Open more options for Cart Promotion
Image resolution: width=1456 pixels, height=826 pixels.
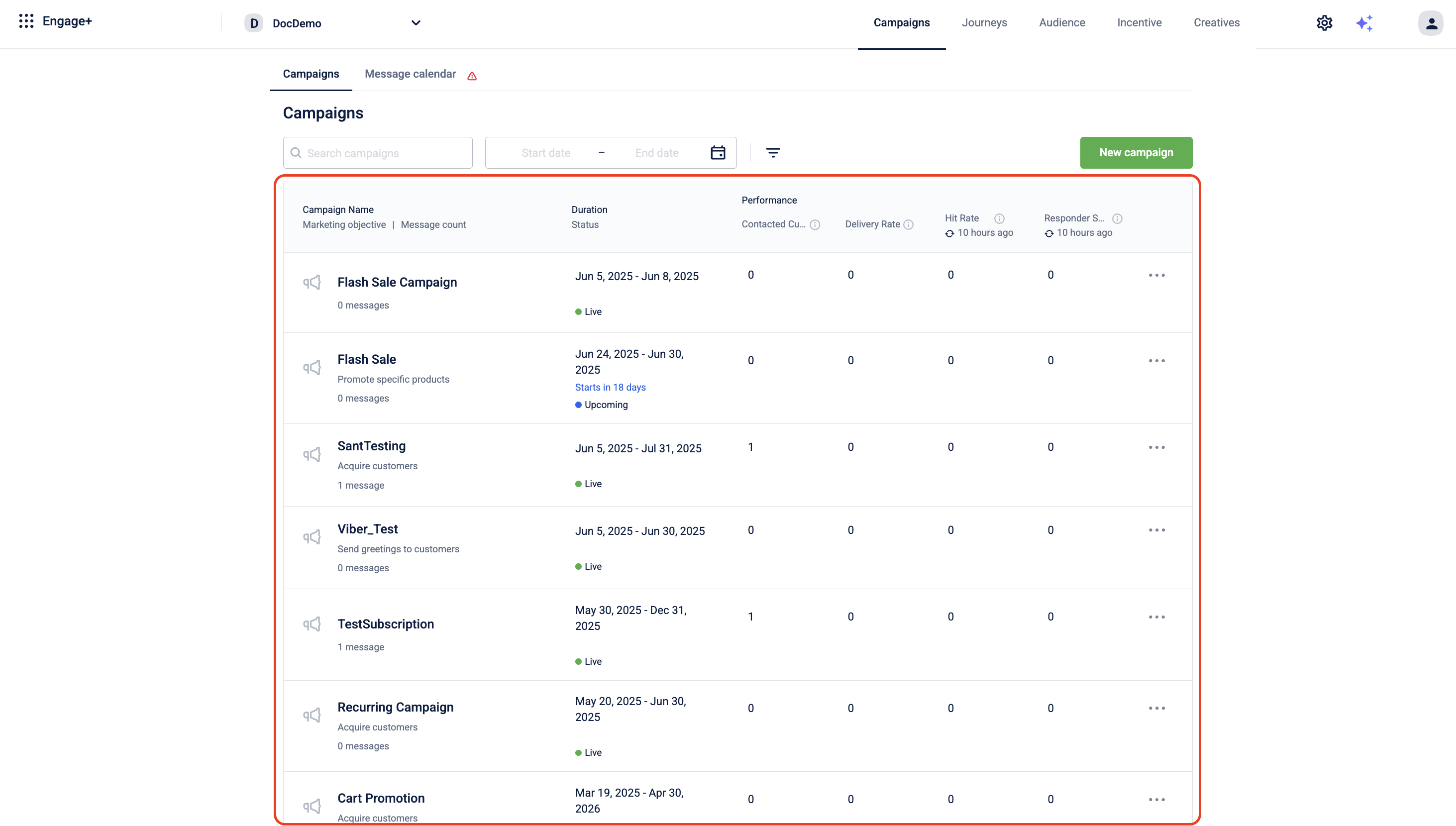click(1156, 800)
